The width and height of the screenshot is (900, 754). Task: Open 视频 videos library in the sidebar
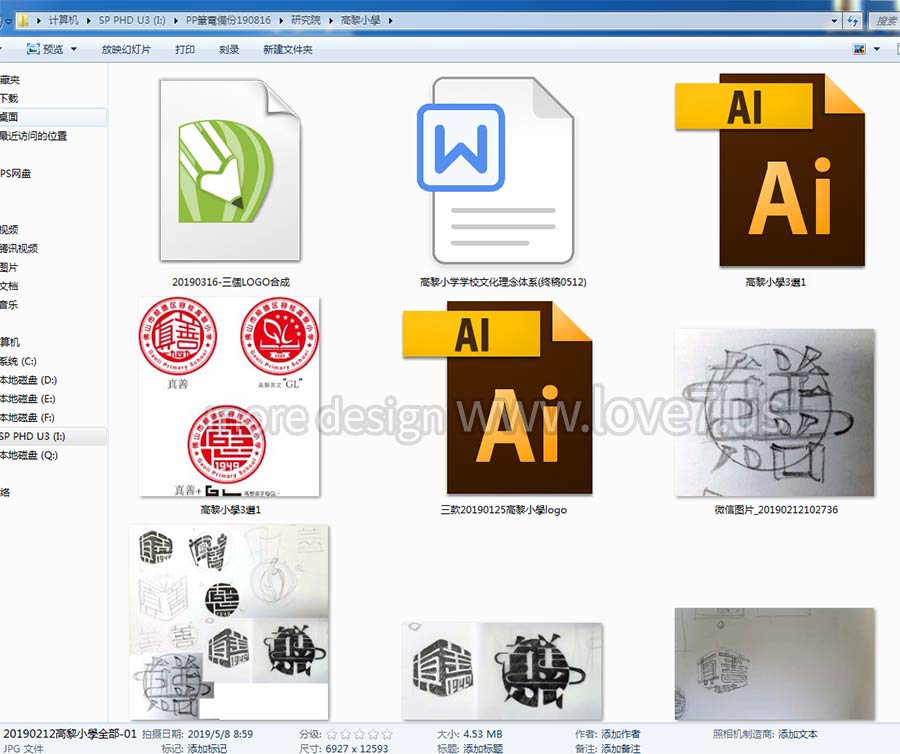tap(9, 230)
